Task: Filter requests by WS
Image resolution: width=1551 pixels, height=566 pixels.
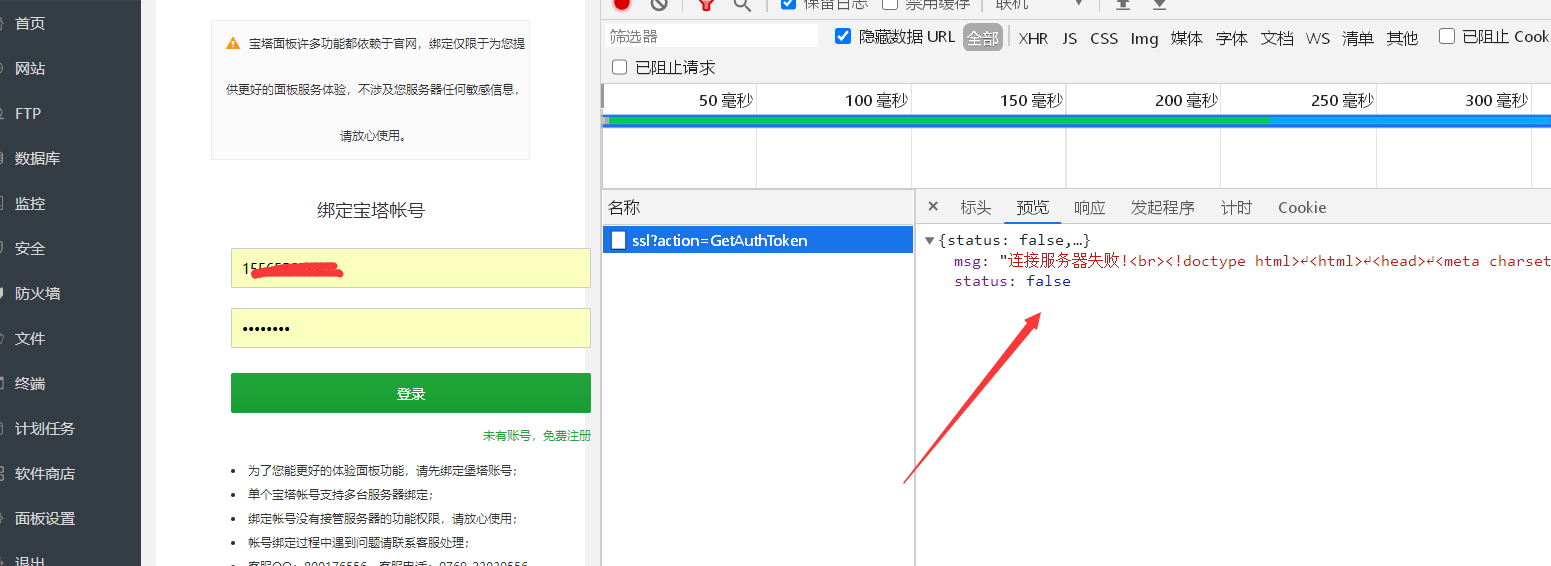Action: tap(1318, 38)
